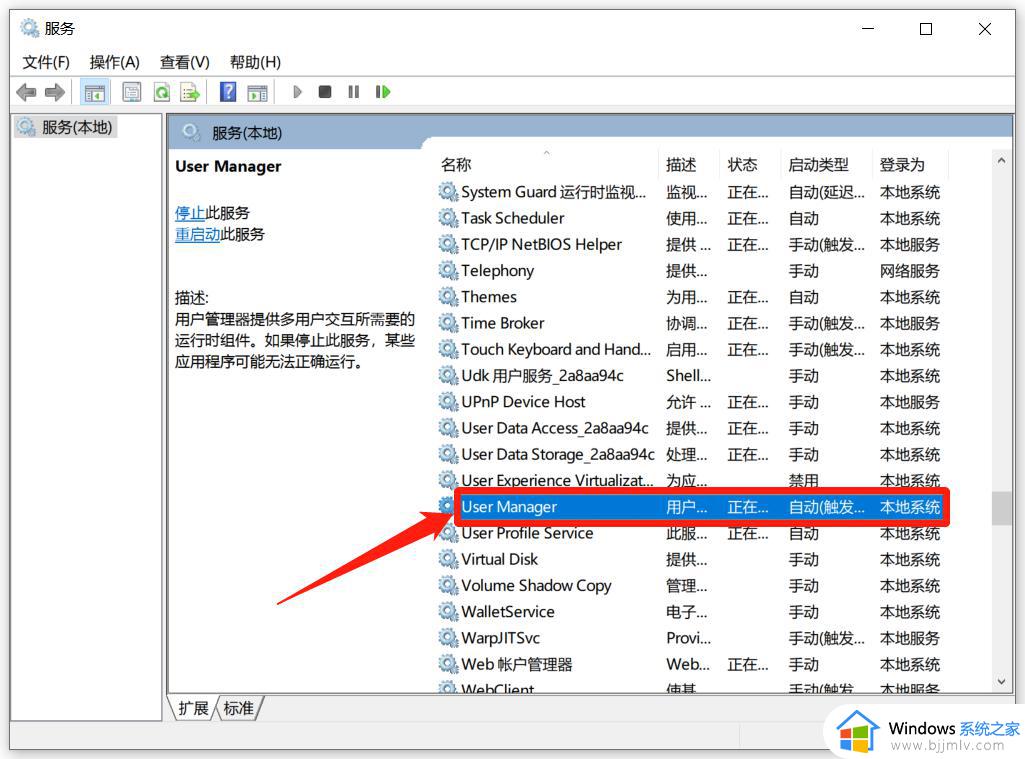Click the scrollbar up arrow
This screenshot has height=759, width=1025.
pyautogui.click(x=1001, y=160)
